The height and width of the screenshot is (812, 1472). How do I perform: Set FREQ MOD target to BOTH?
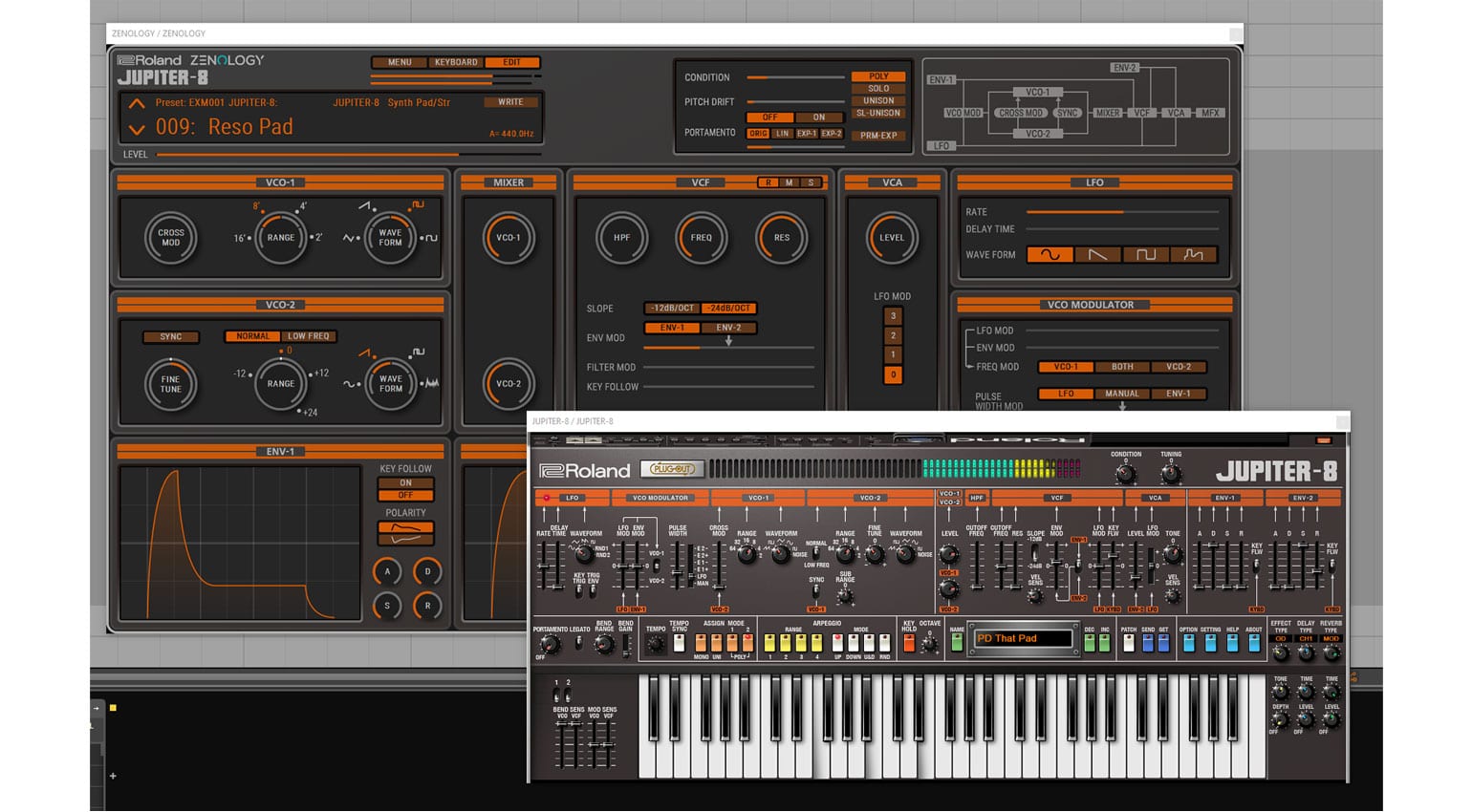pos(1122,367)
